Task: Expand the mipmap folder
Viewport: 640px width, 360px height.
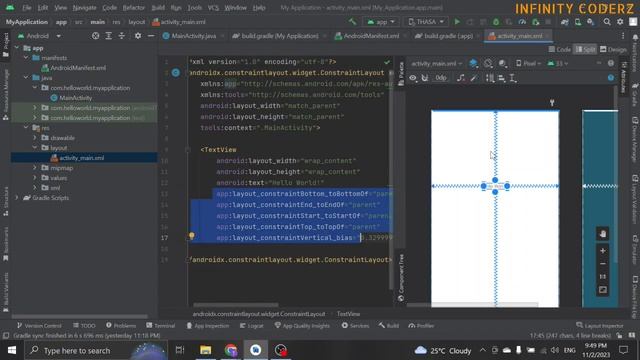Action: pos(35,168)
